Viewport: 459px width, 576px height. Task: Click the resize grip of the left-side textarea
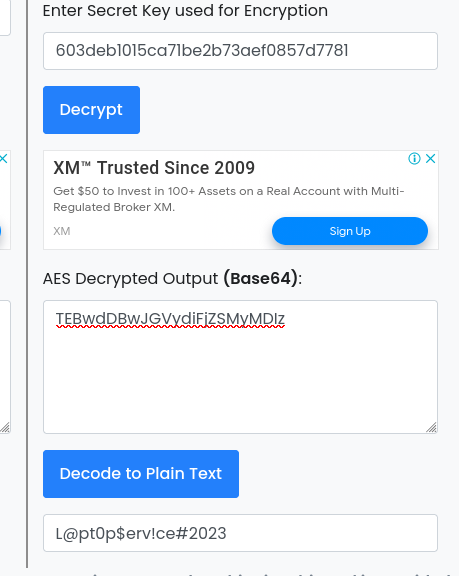click(x=5, y=428)
